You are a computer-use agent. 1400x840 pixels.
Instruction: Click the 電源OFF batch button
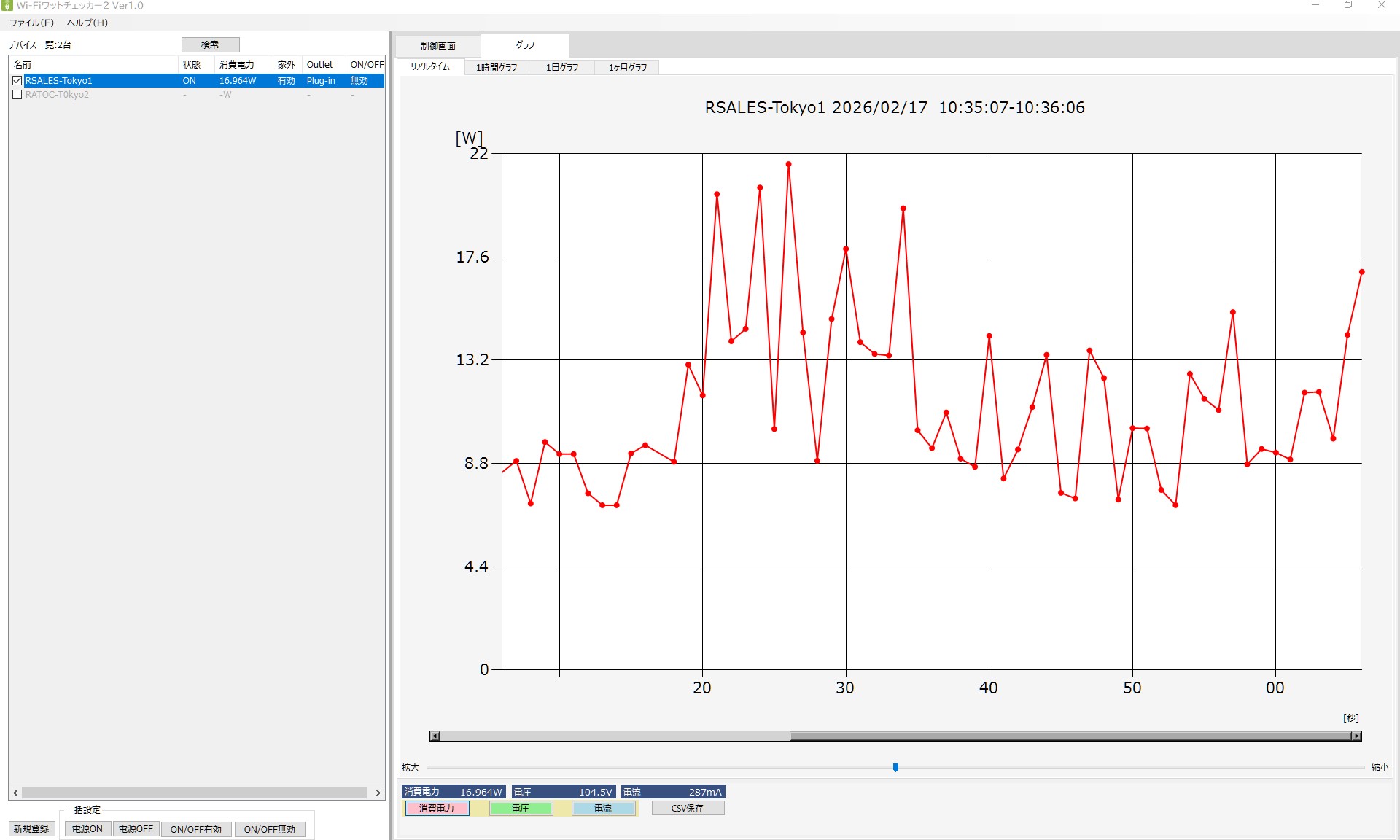136,829
